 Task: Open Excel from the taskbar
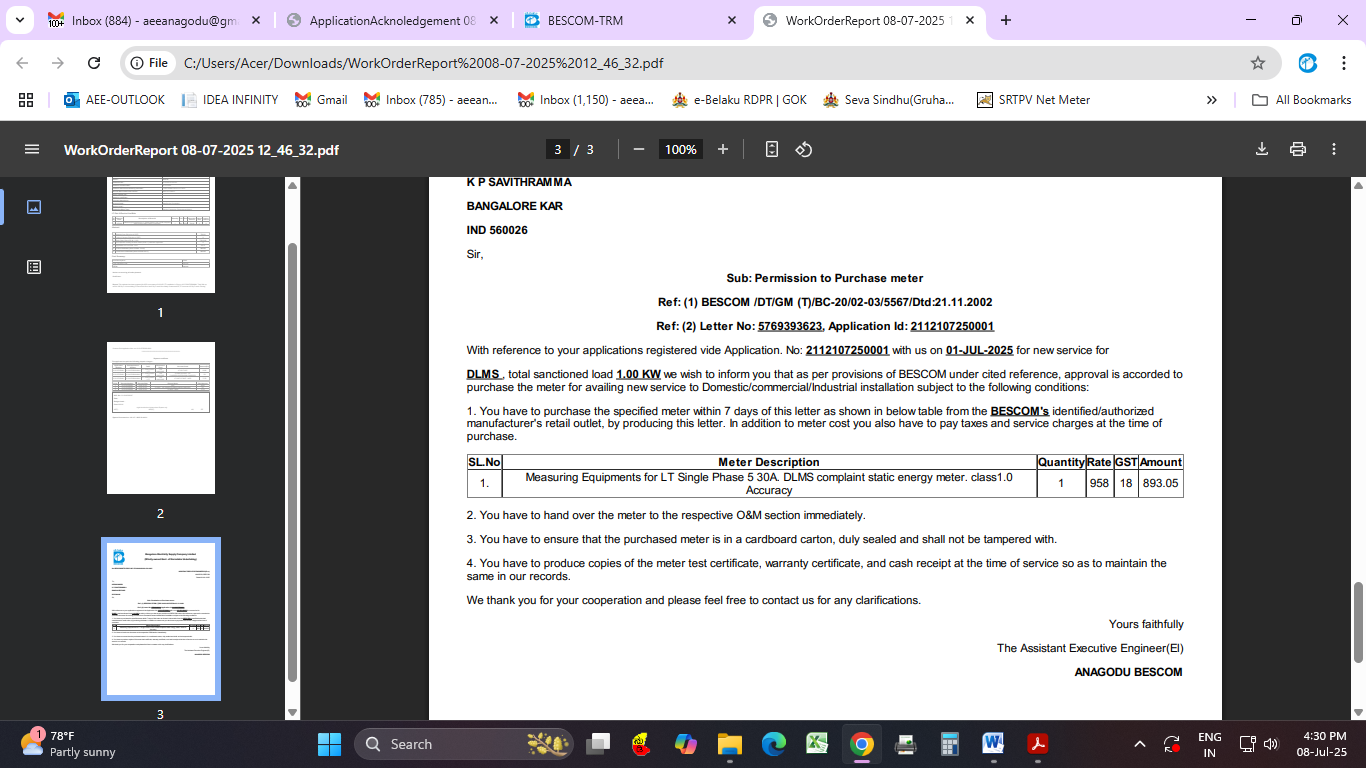[x=818, y=744]
